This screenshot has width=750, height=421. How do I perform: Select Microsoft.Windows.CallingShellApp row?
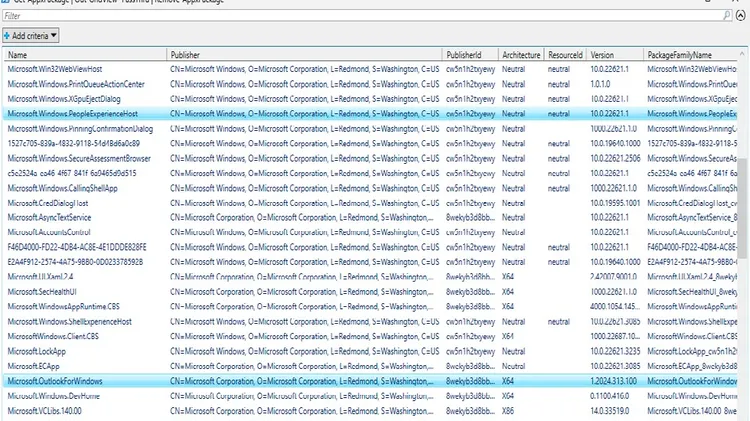pyautogui.click(x=371, y=188)
